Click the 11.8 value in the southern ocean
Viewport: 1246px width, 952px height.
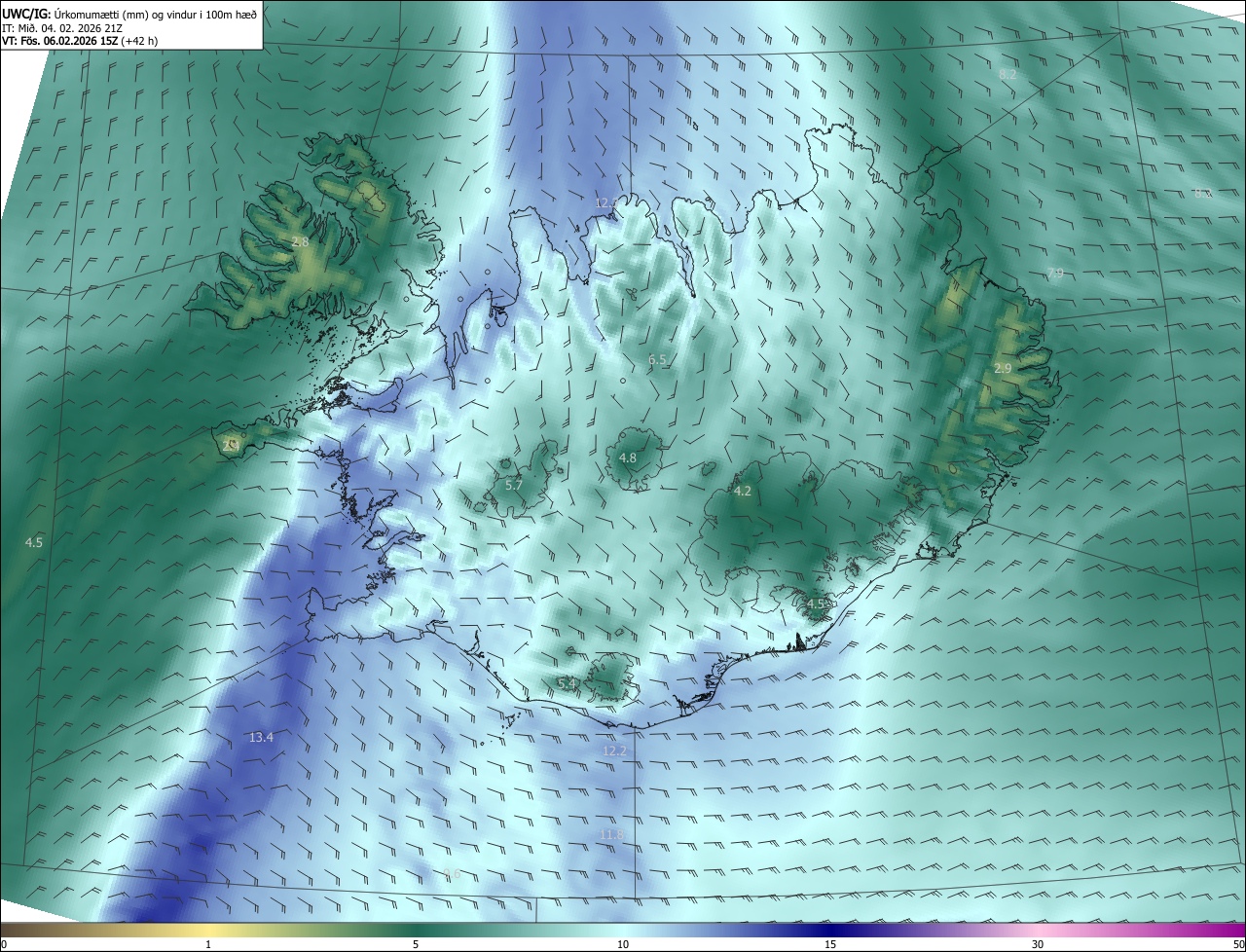click(x=611, y=834)
